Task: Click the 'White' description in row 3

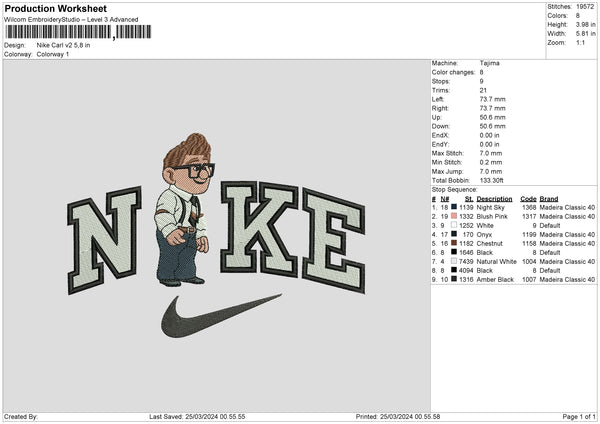Action: (485, 225)
